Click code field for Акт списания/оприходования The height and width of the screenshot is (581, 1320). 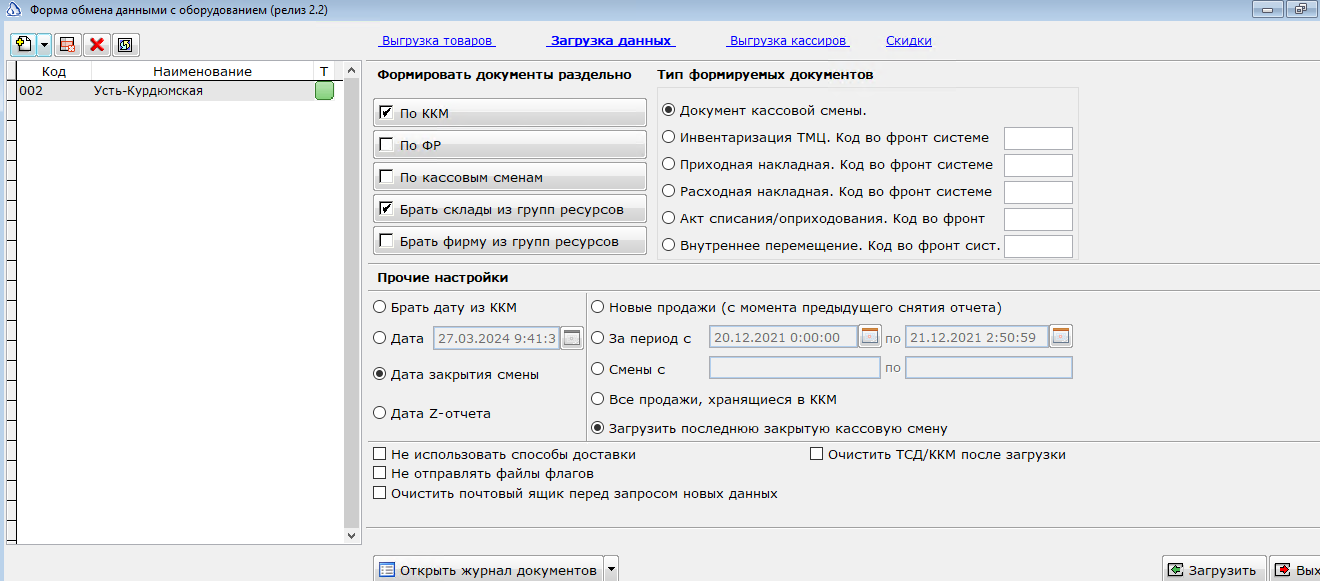(x=1038, y=219)
